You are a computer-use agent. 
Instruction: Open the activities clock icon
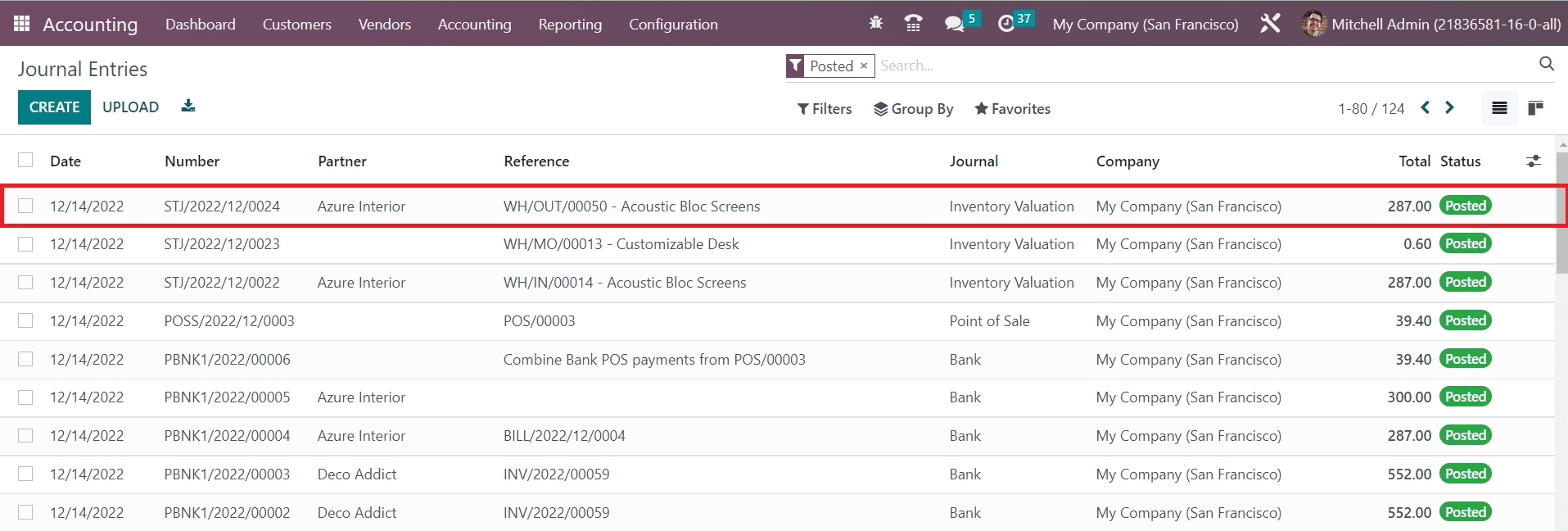pos(1006,24)
